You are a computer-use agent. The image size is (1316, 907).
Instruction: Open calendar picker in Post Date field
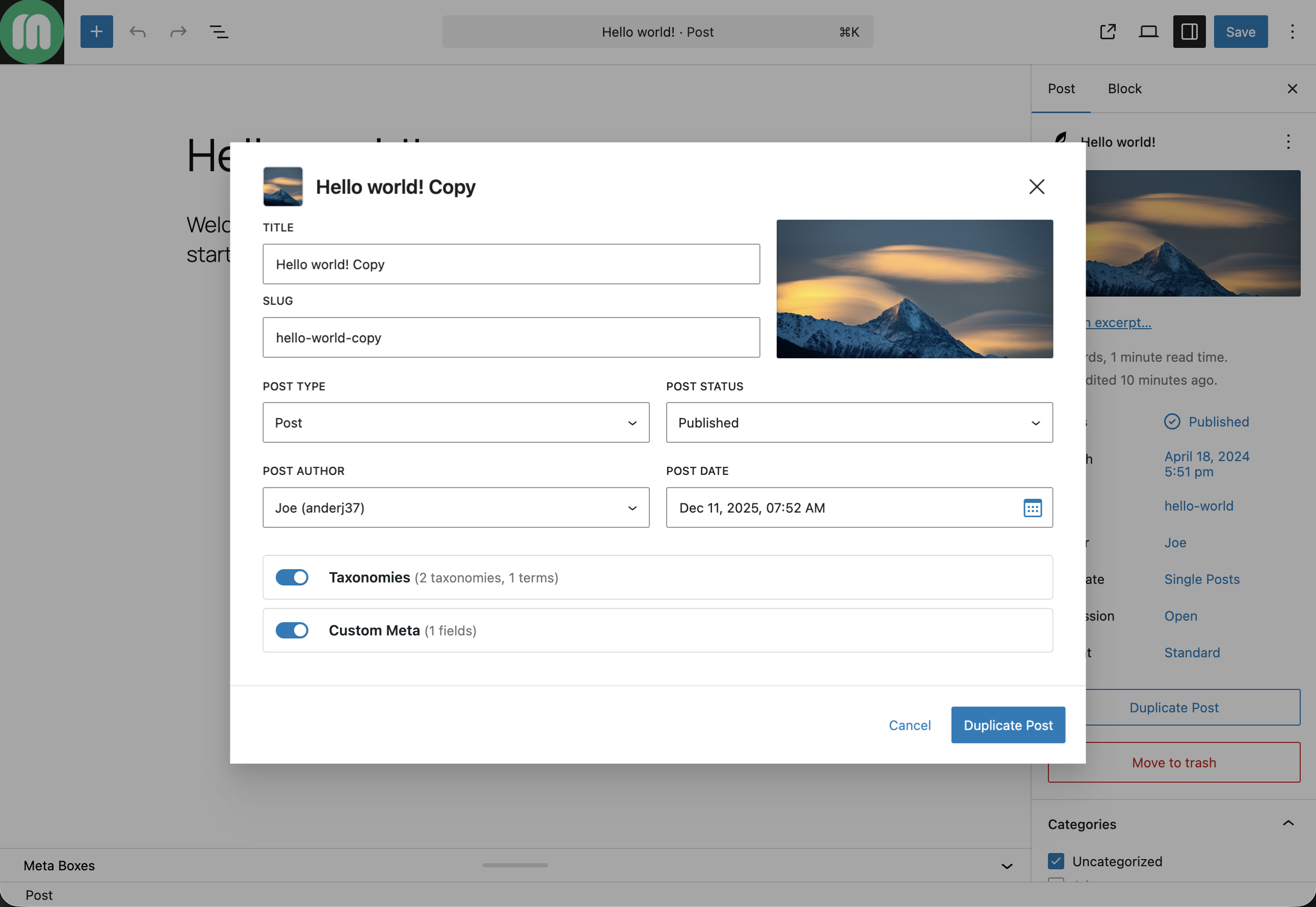1032,508
